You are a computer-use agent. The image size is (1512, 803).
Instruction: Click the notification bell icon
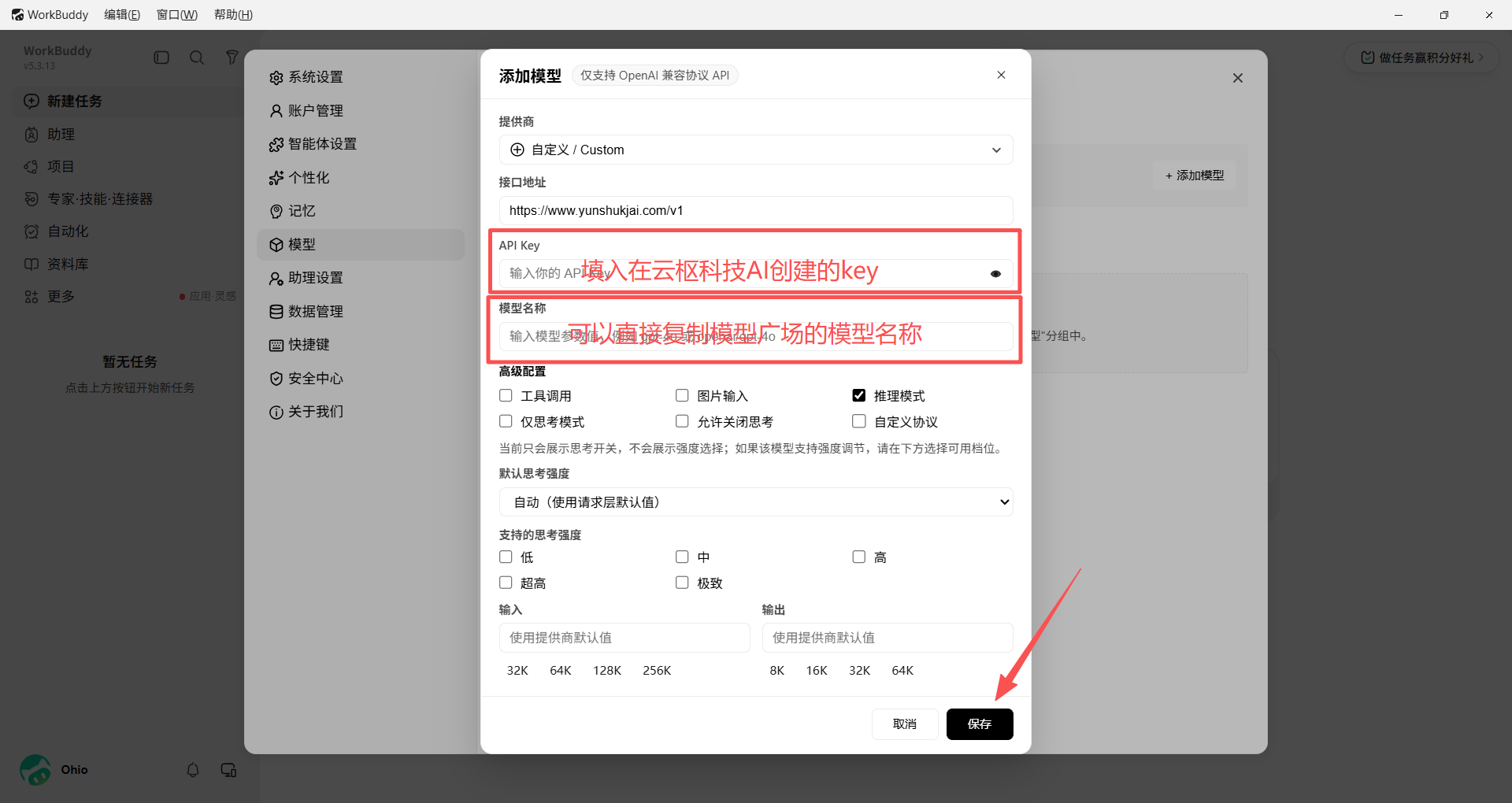click(x=193, y=770)
